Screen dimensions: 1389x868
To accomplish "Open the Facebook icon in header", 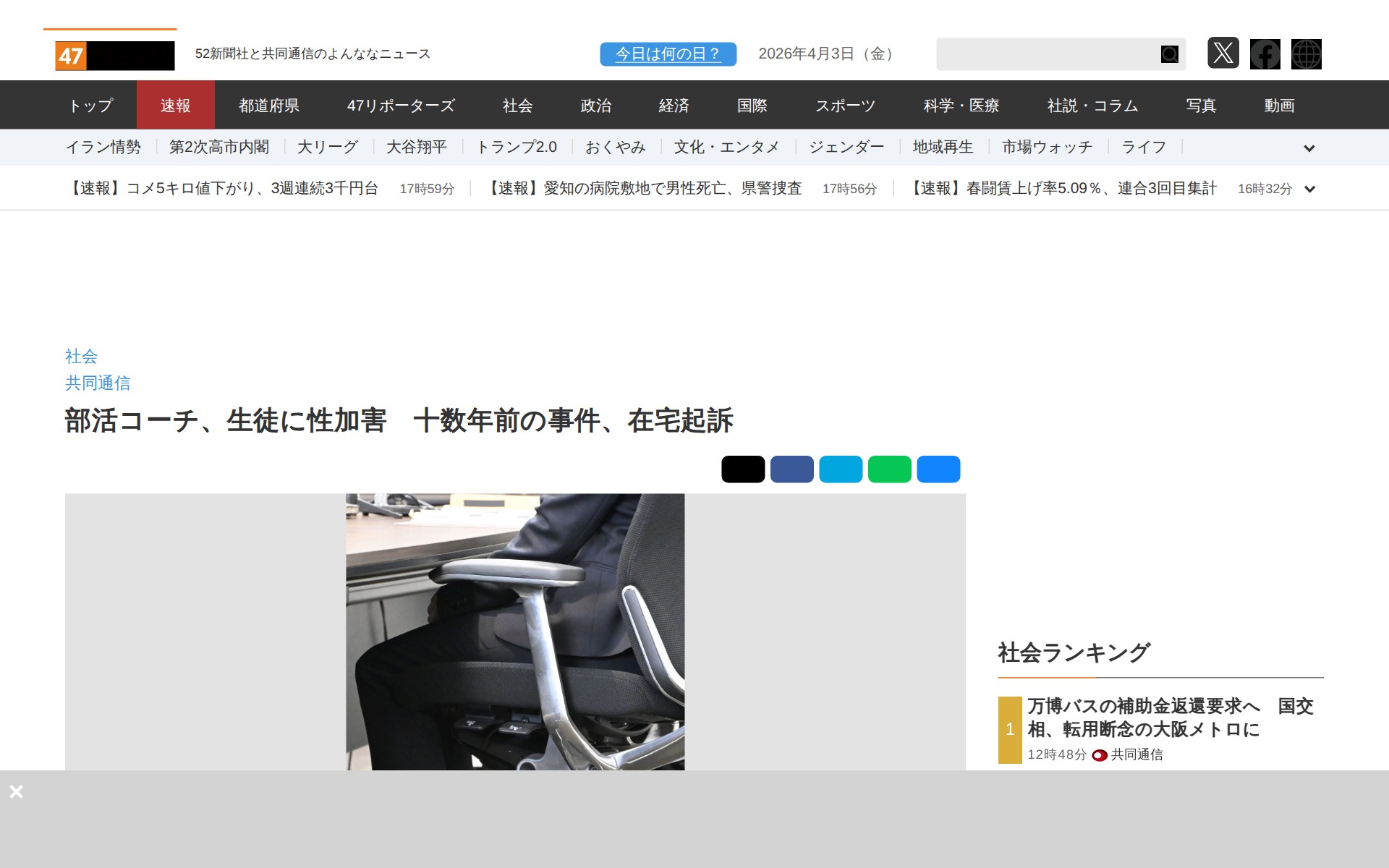I will coord(1265,54).
